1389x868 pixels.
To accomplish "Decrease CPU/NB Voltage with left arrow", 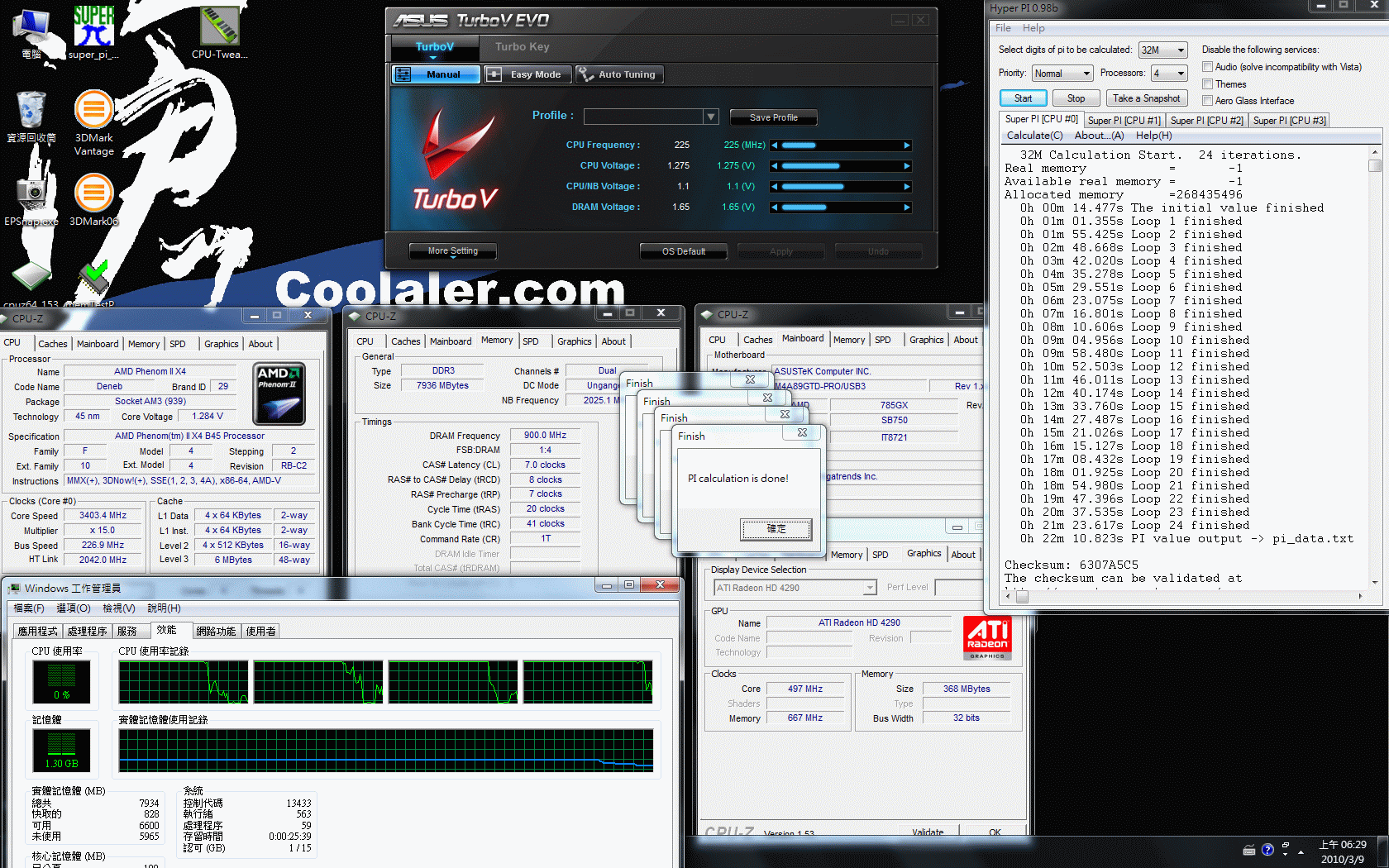I will [x=775, y=187].
